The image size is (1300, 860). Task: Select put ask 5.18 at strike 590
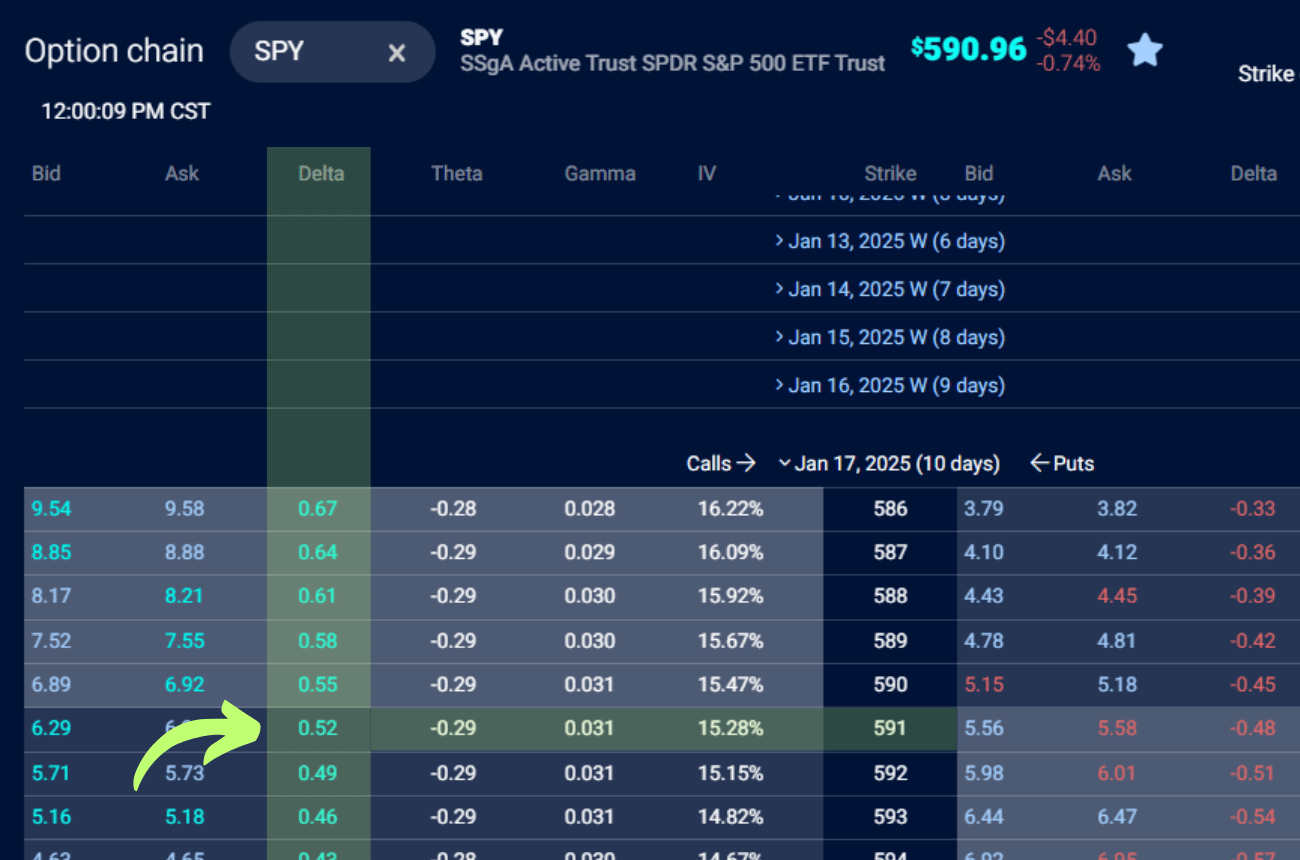click(x=1117, y=684)
